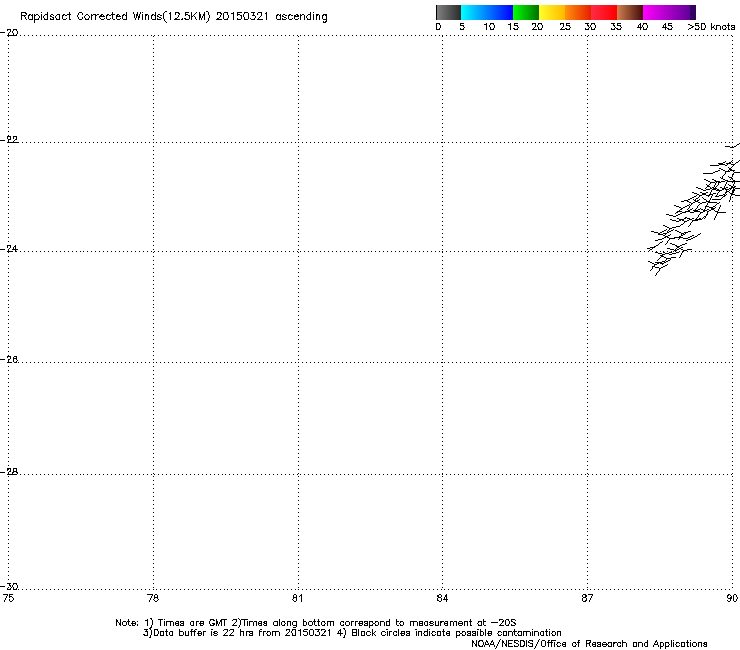Click the '40' knots legend tick label
This screenshot has height=650, width=740.
642,27
